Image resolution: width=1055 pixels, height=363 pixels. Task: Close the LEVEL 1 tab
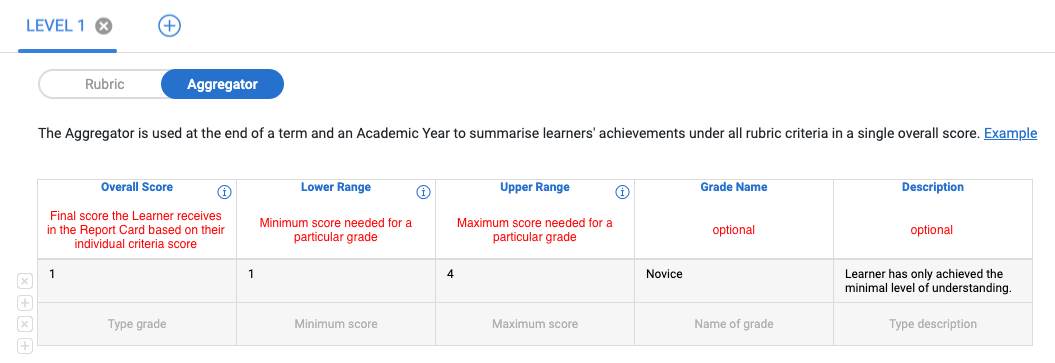tap(104, 26)
